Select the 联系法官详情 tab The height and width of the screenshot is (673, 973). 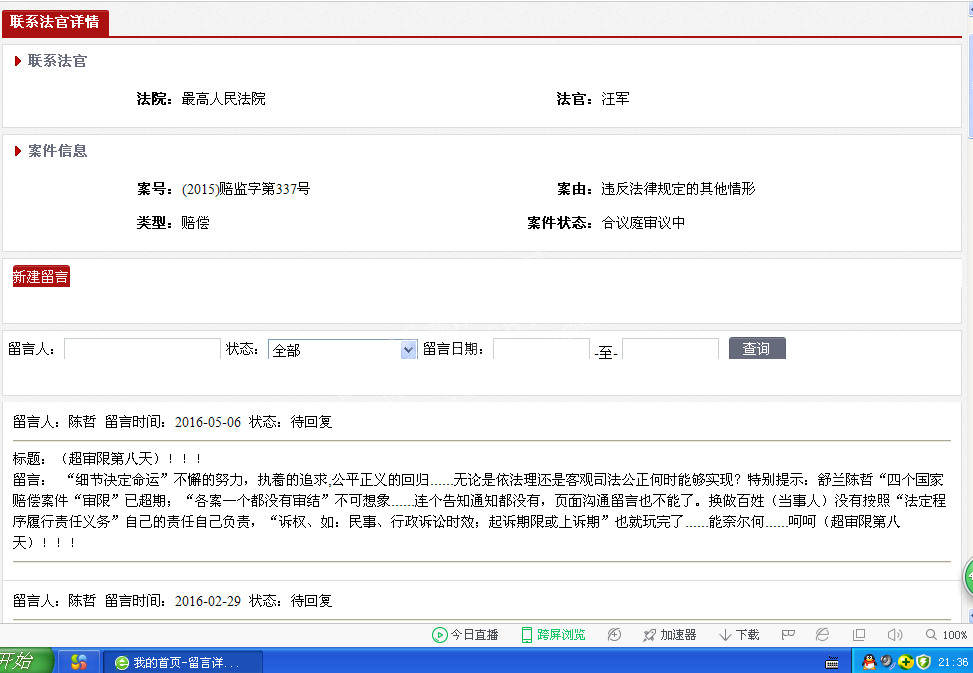55,22
